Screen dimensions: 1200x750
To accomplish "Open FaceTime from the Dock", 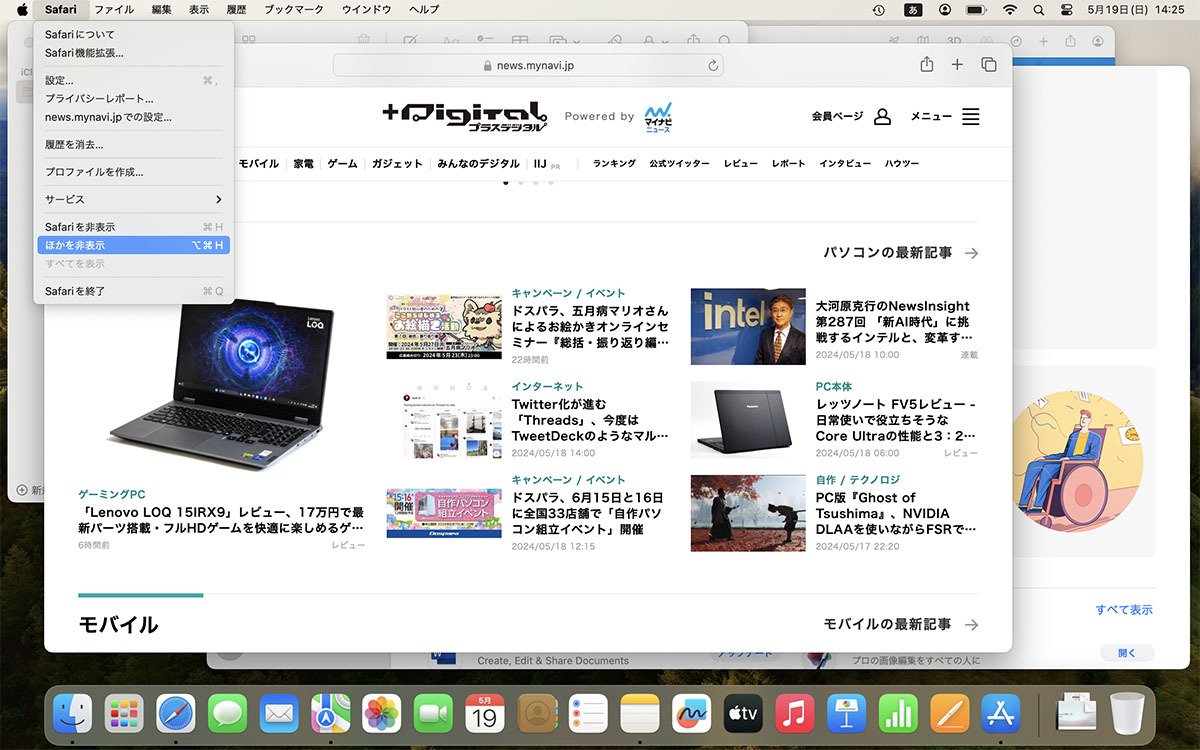I will point(433,714).
